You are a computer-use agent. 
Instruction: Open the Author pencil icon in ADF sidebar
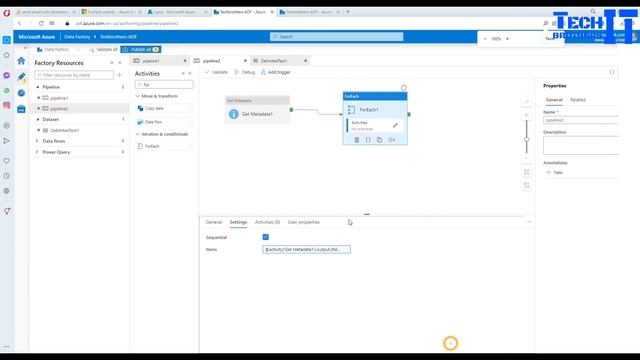coord(22,76)
